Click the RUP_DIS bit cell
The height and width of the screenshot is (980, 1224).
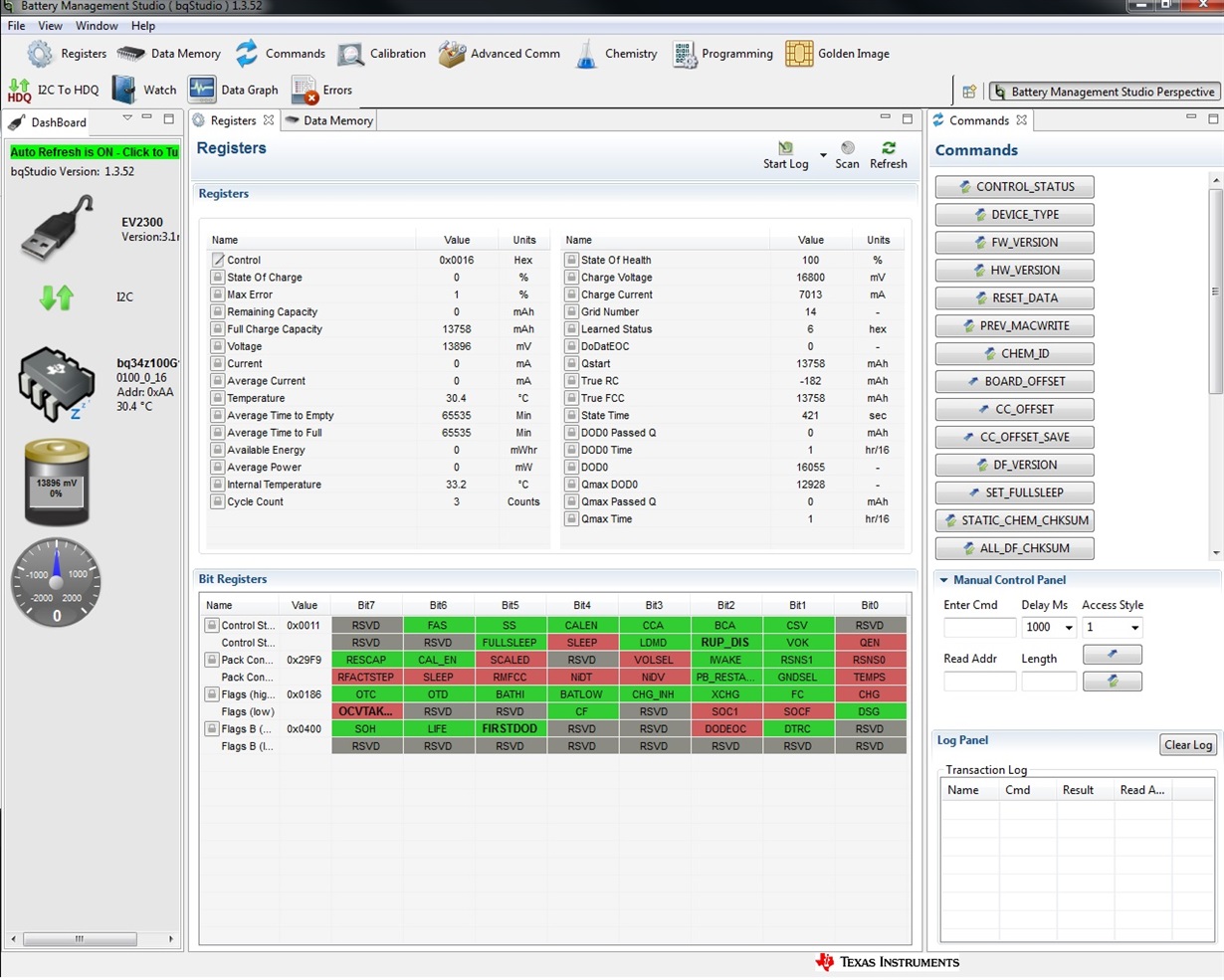point(725,643)
